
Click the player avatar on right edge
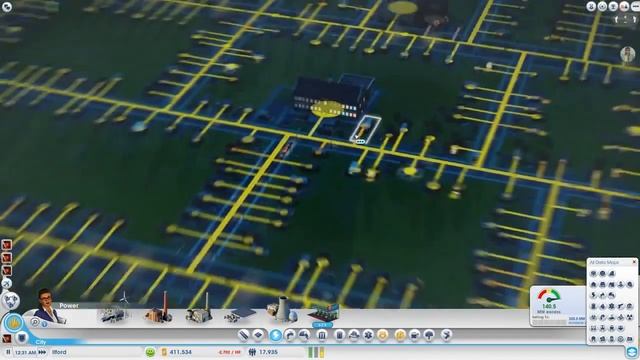[x=628, y=54]
